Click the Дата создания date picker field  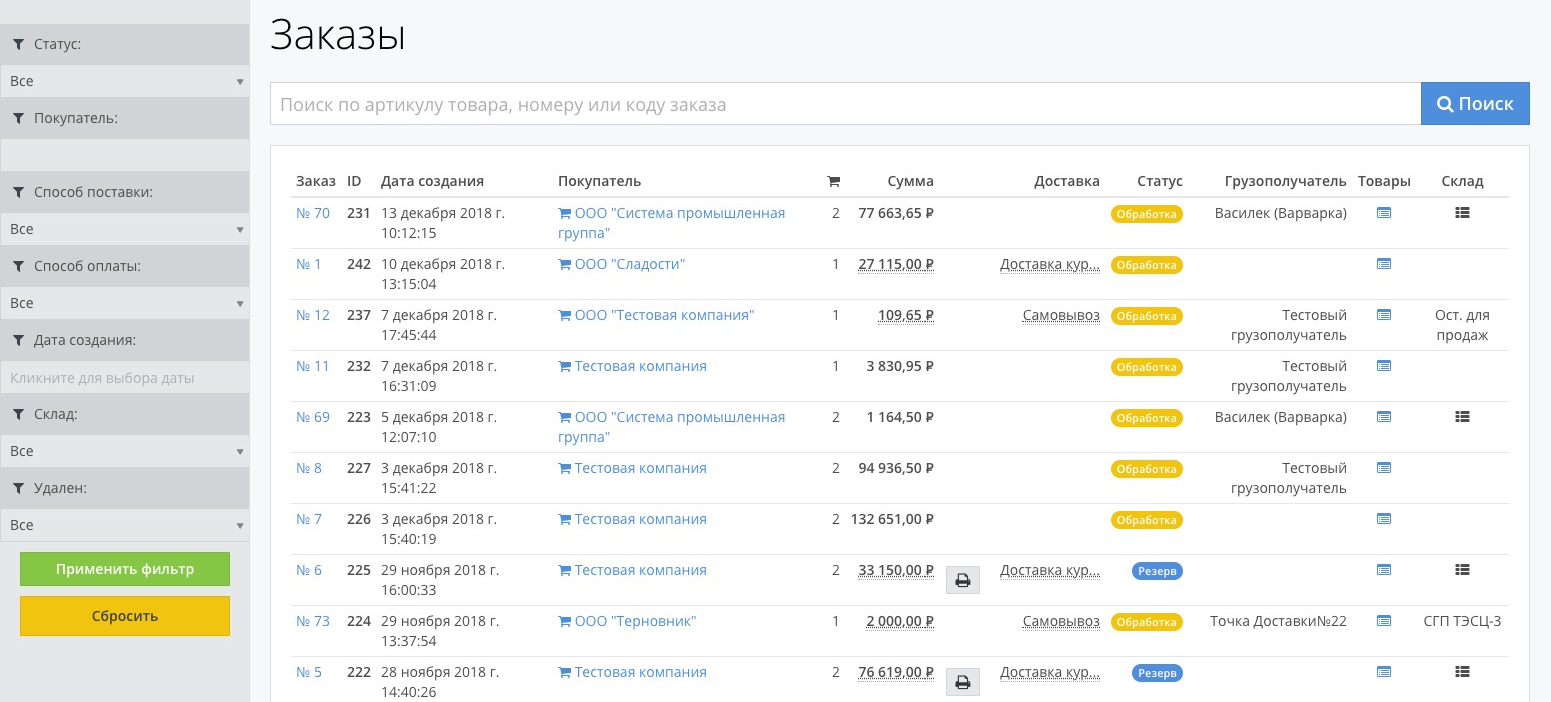(x=124, y=378)
